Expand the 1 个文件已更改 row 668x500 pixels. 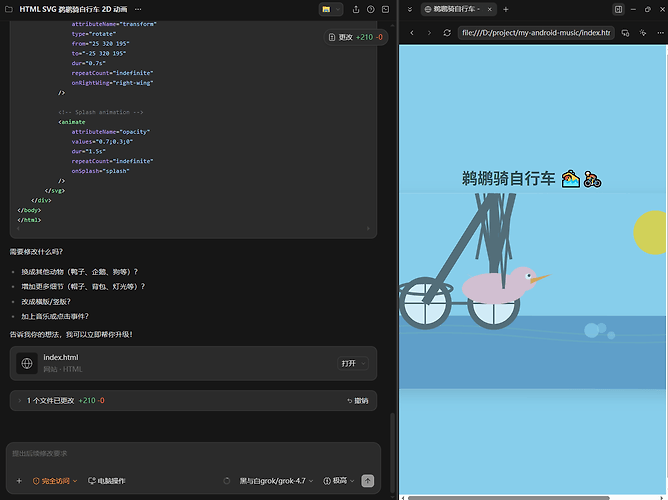coord(193,400)
